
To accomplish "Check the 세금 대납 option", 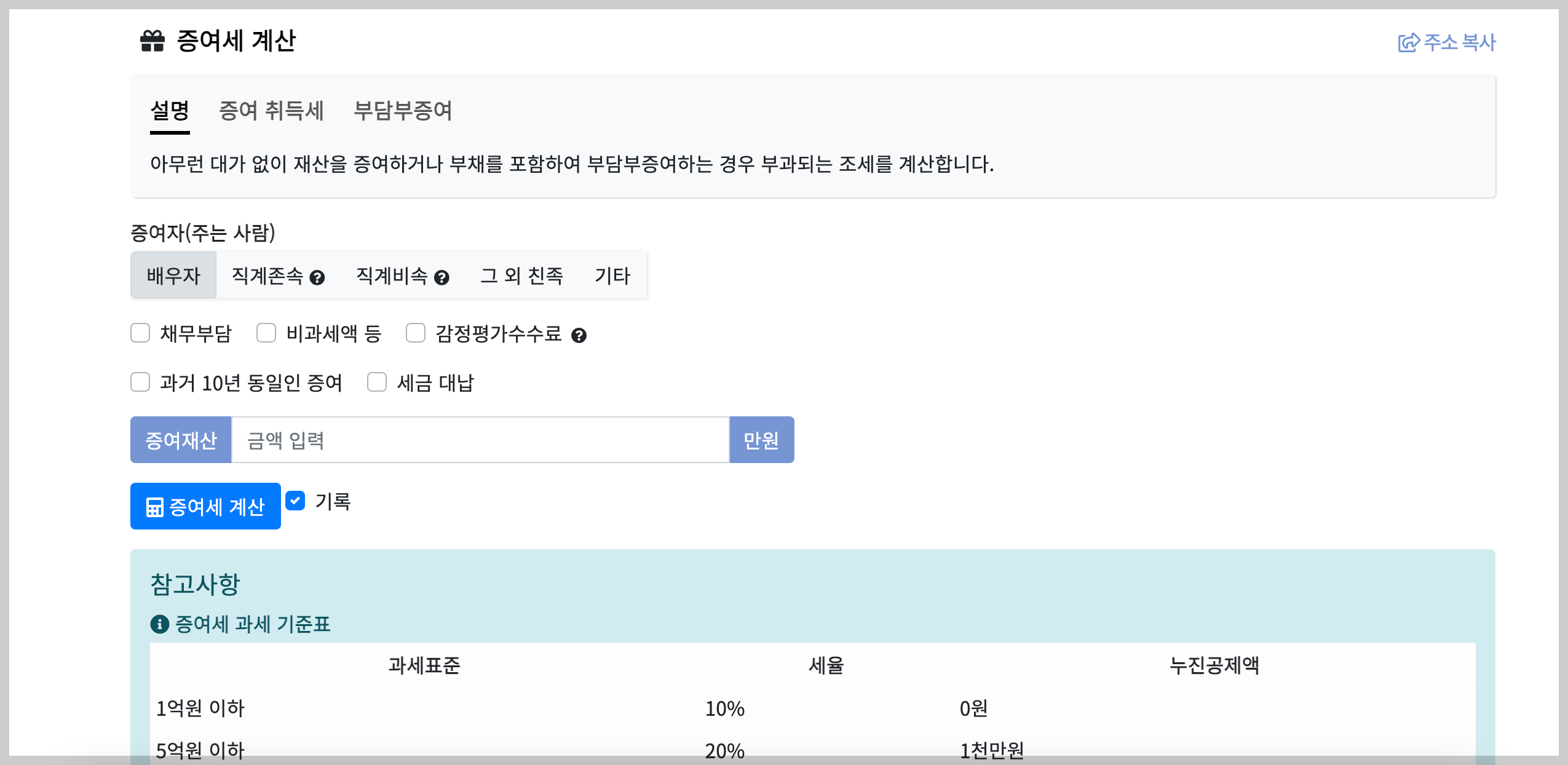I will [378, 382].
